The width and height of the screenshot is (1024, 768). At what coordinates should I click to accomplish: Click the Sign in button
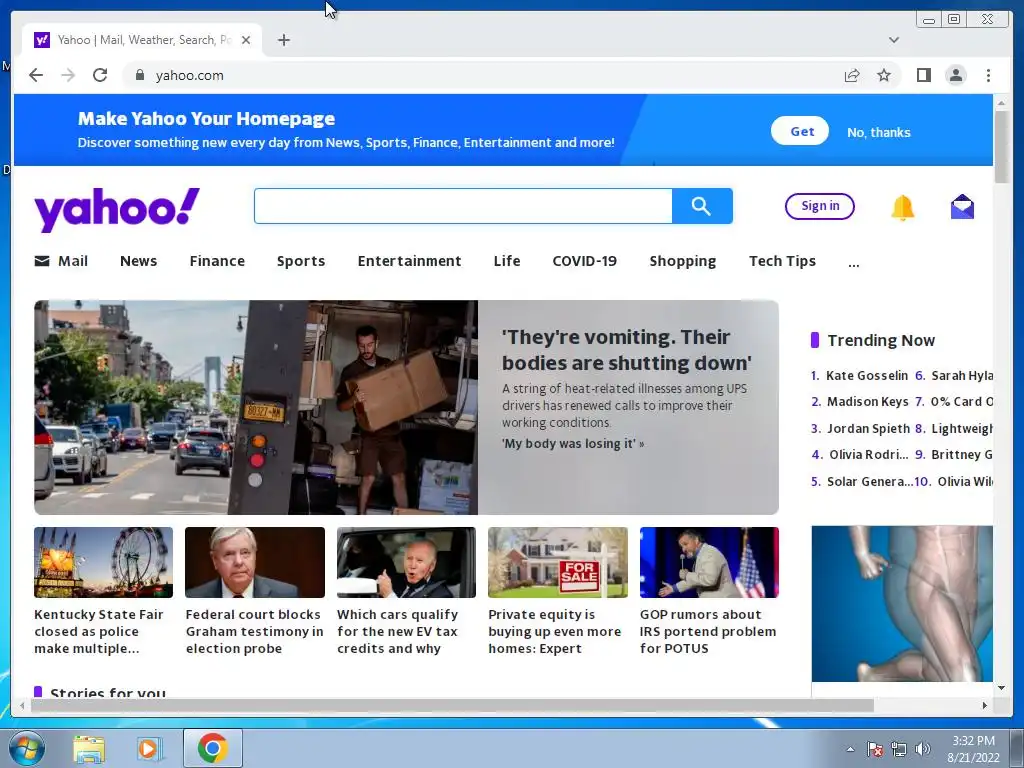pyautogui.click(x=820, y=206)
